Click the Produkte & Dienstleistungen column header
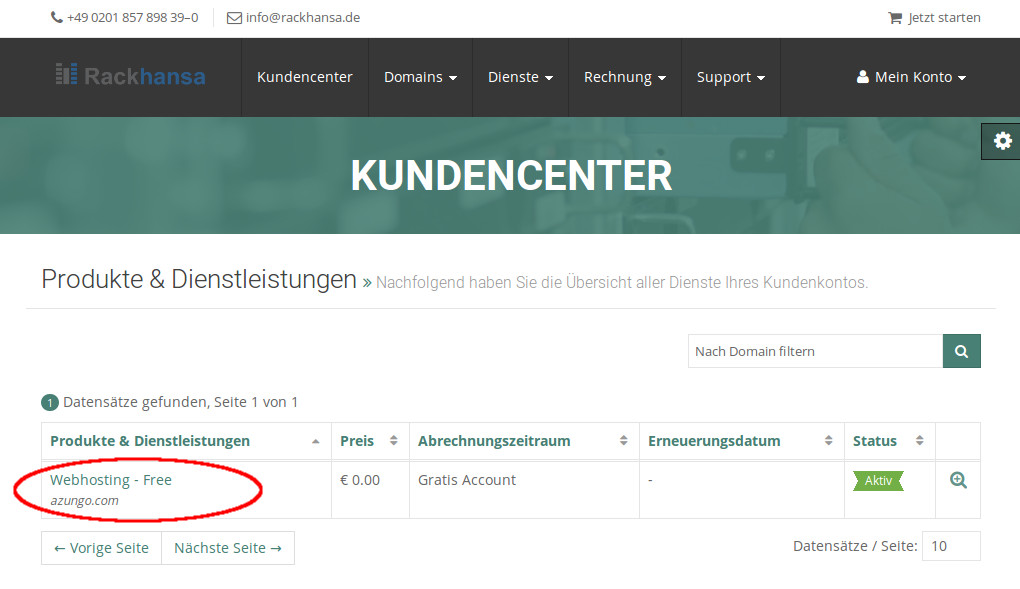 (150, 441)
